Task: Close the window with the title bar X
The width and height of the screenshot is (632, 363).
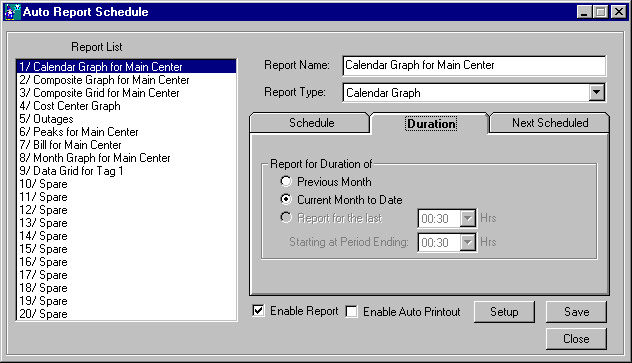Action: click(x=618, y=12)
